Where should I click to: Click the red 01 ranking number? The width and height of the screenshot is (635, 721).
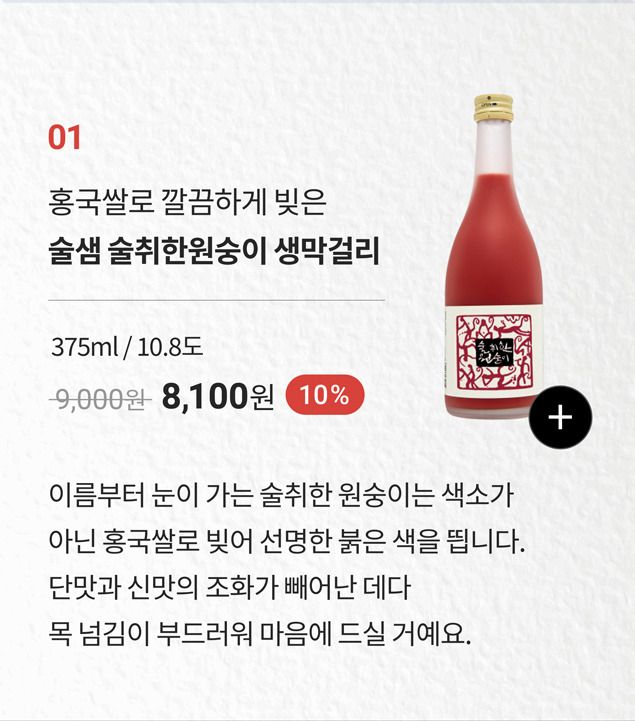(65, 137)
